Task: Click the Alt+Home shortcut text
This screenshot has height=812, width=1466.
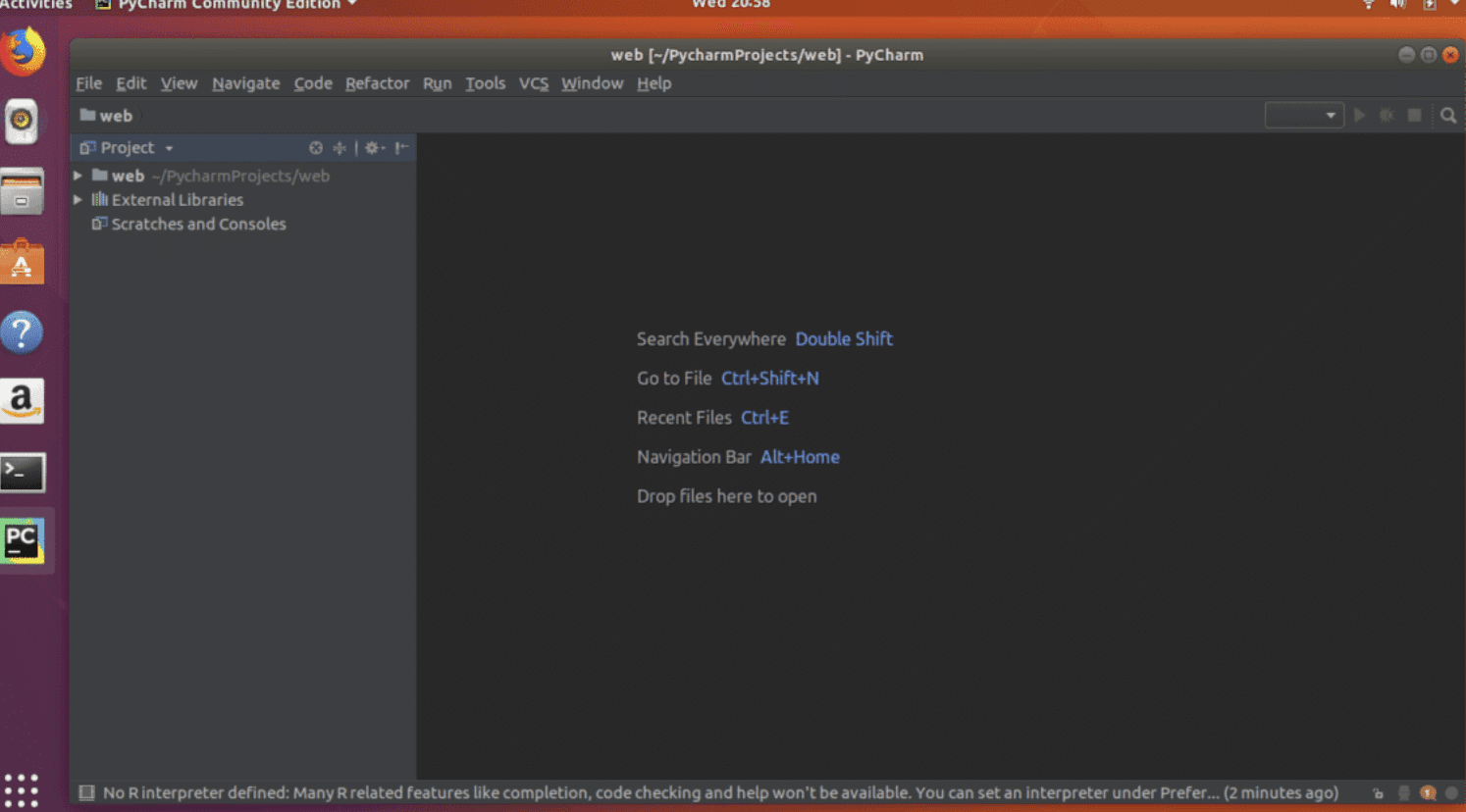Action: point(800,457)
